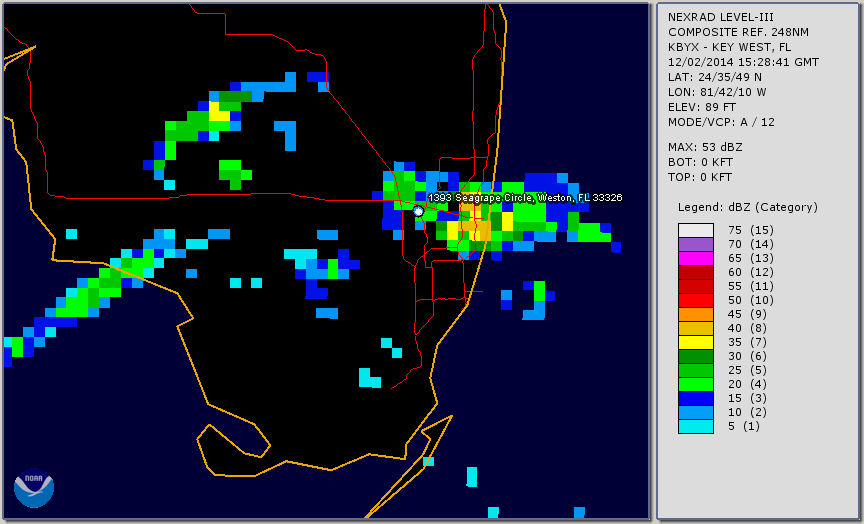Click the NOAA logo icon
Image resolution: width=864 pixels, height=524 pixels.
[34, 488]
